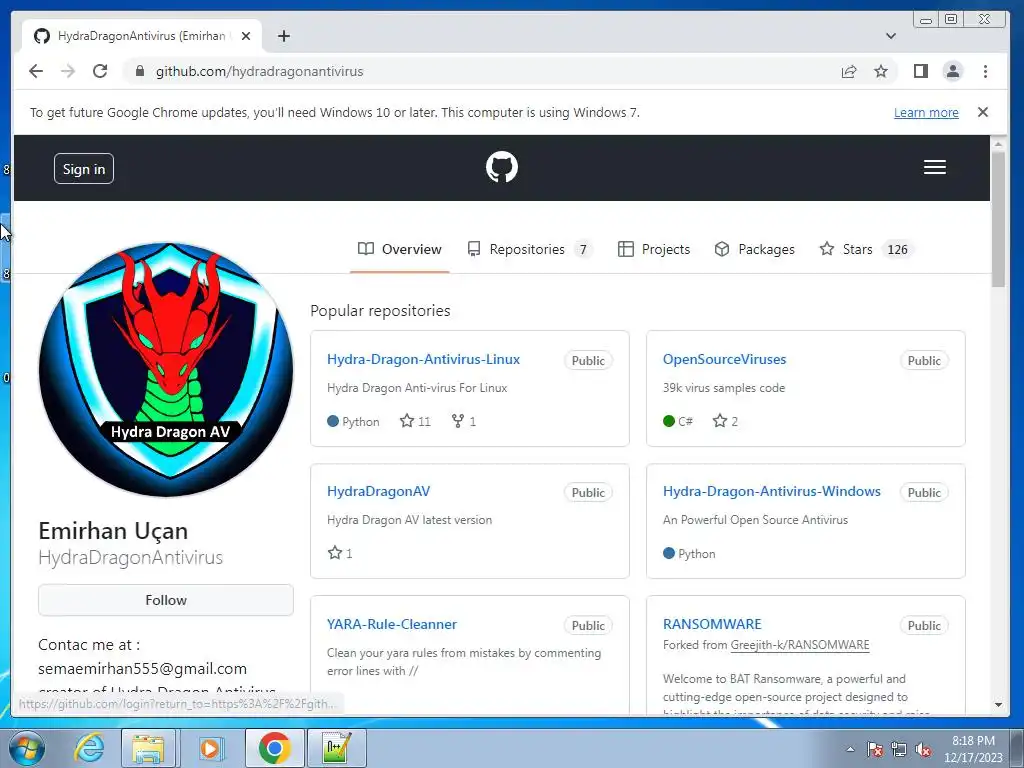Expand the tab search dropdown arrow
The height and width of the screenshot is (768, 1024).
[891, 36]
